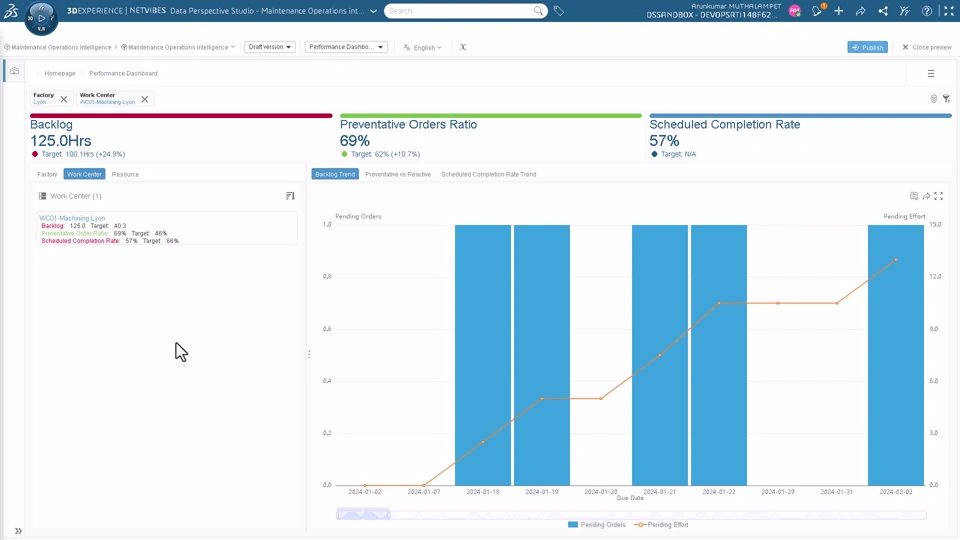Remove the Factory Lyon filter chip
The width and height of the screenshot is (960, 540).
(64, 99)
